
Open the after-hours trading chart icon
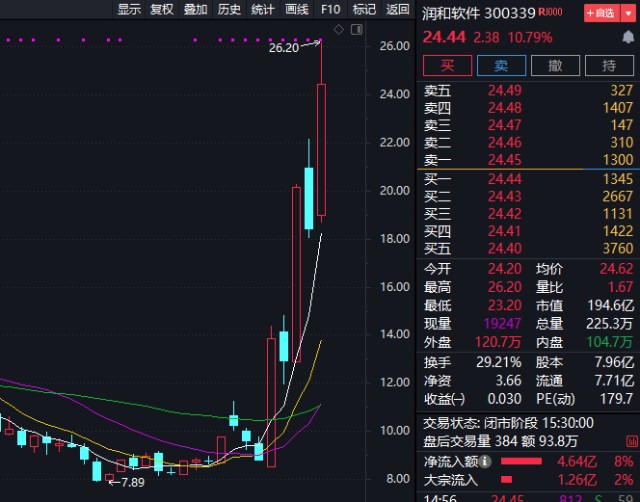pyautogui.click(x=627, y=441)
